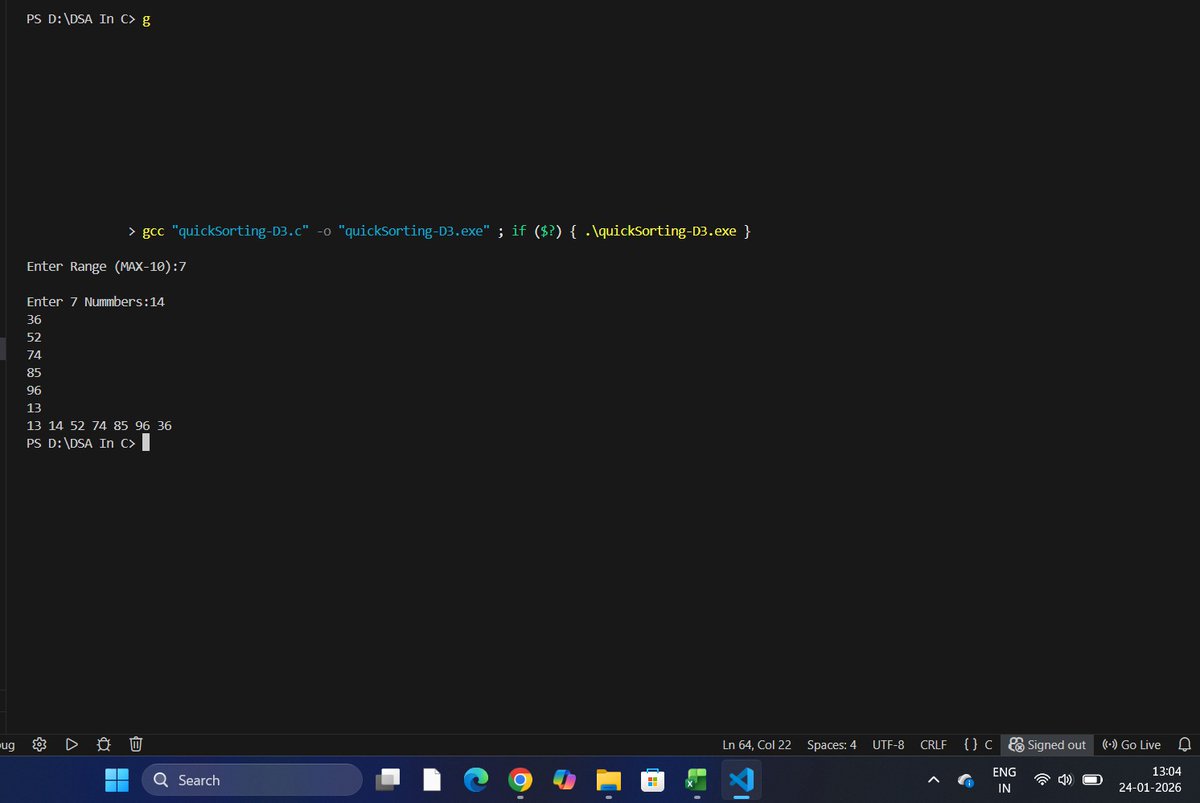Screen dimensions: 1200x803
Task: Show hidden system tray icons
Action: point(934,780)
